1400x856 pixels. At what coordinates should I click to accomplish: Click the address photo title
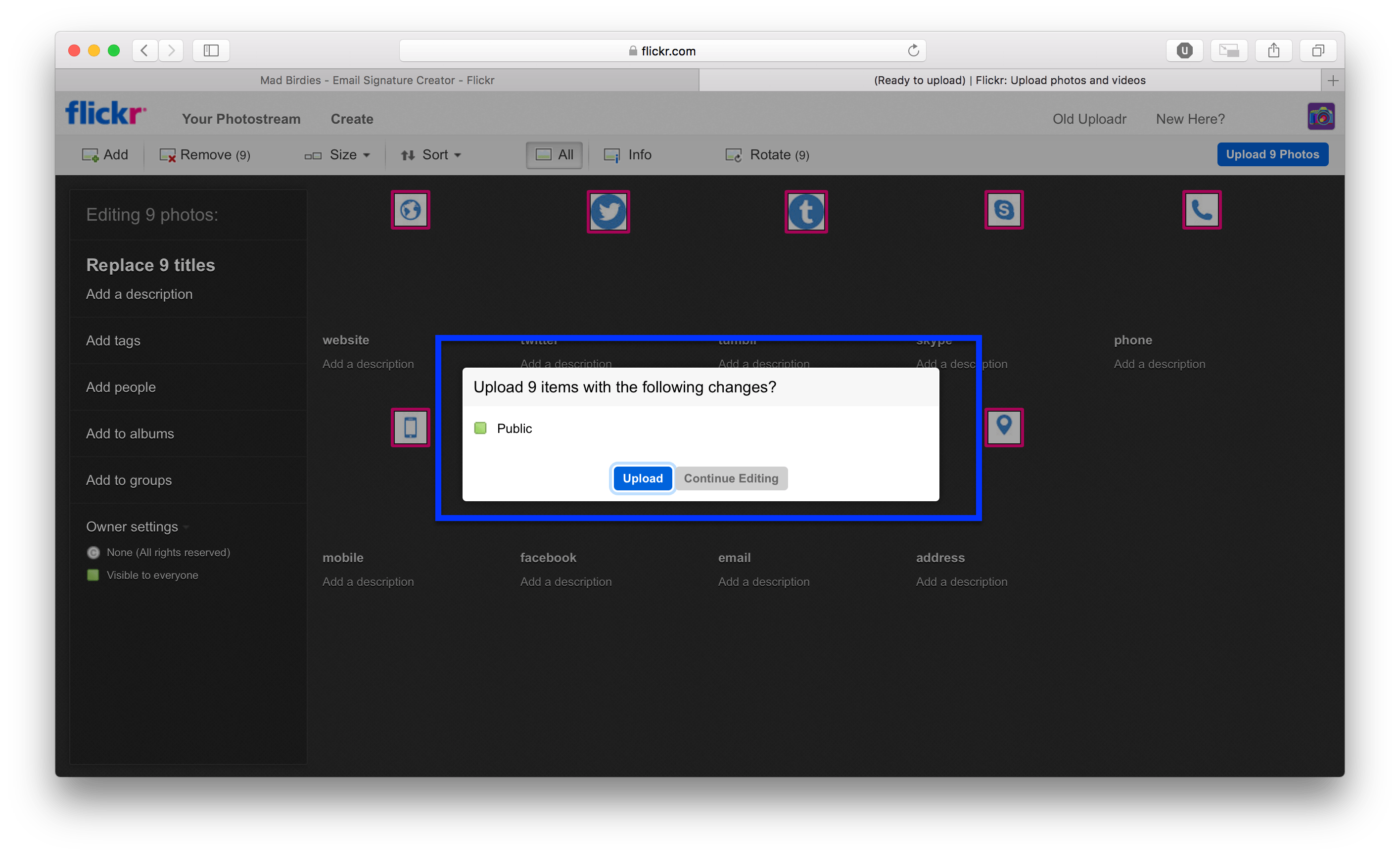pos(940,558)
